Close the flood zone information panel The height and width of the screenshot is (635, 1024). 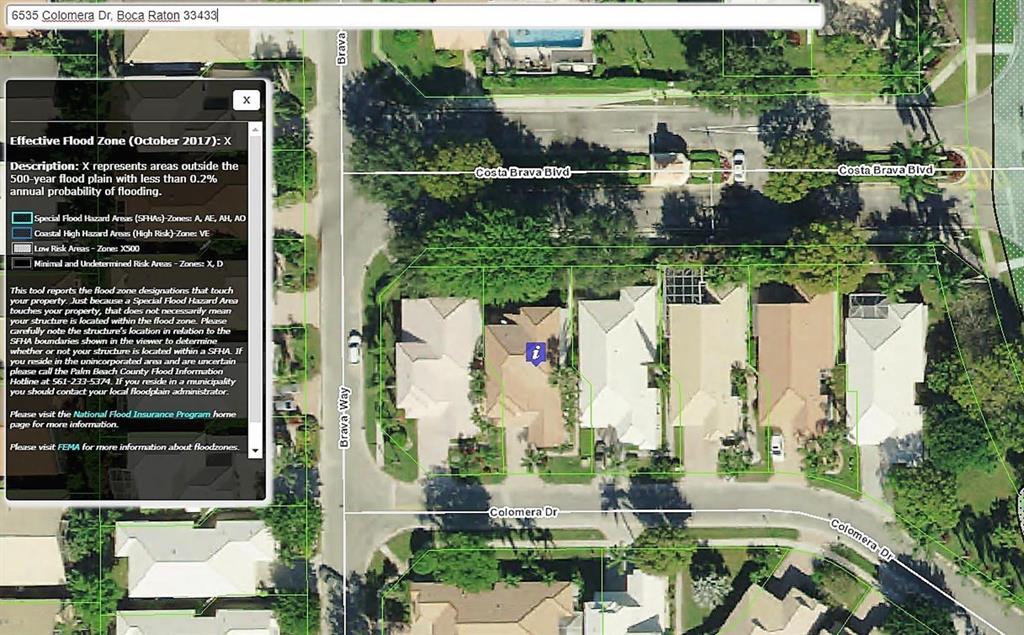pyautogui.click(x=246, y=99)
